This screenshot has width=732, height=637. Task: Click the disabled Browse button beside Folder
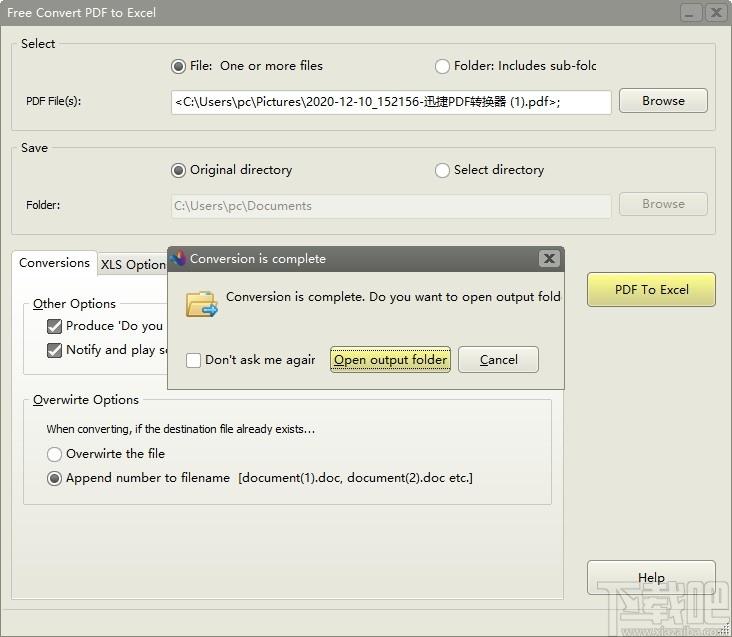tap(663, 204)
